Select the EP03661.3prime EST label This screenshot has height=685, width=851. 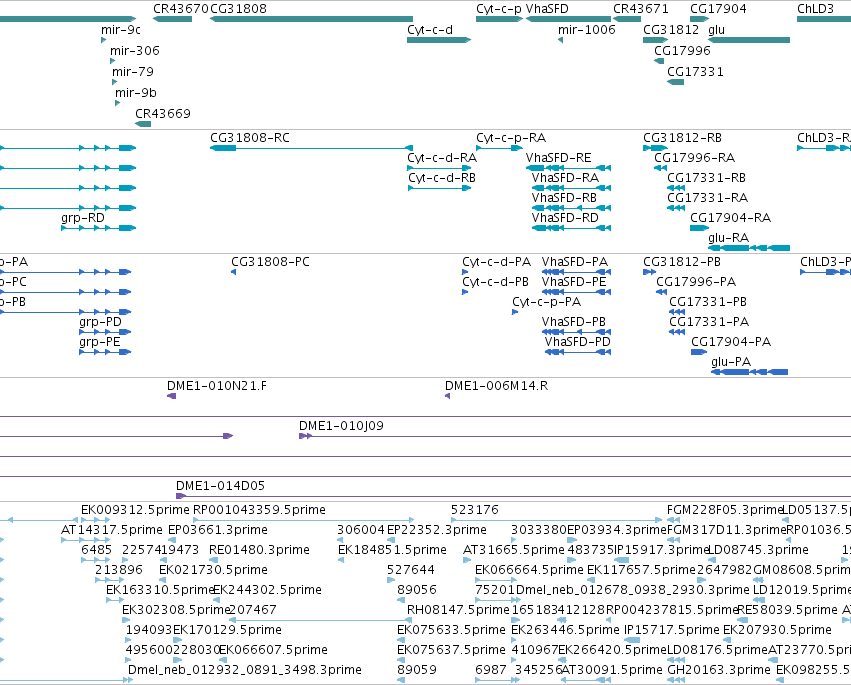[218, 530]
